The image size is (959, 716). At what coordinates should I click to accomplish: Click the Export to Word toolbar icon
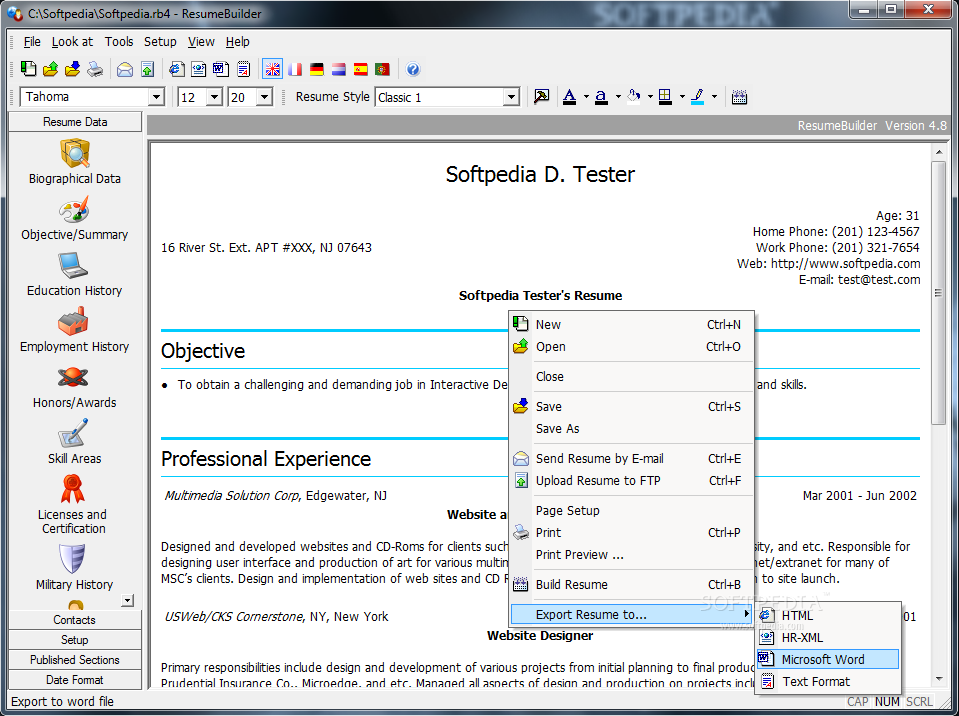tap(221, 69)
